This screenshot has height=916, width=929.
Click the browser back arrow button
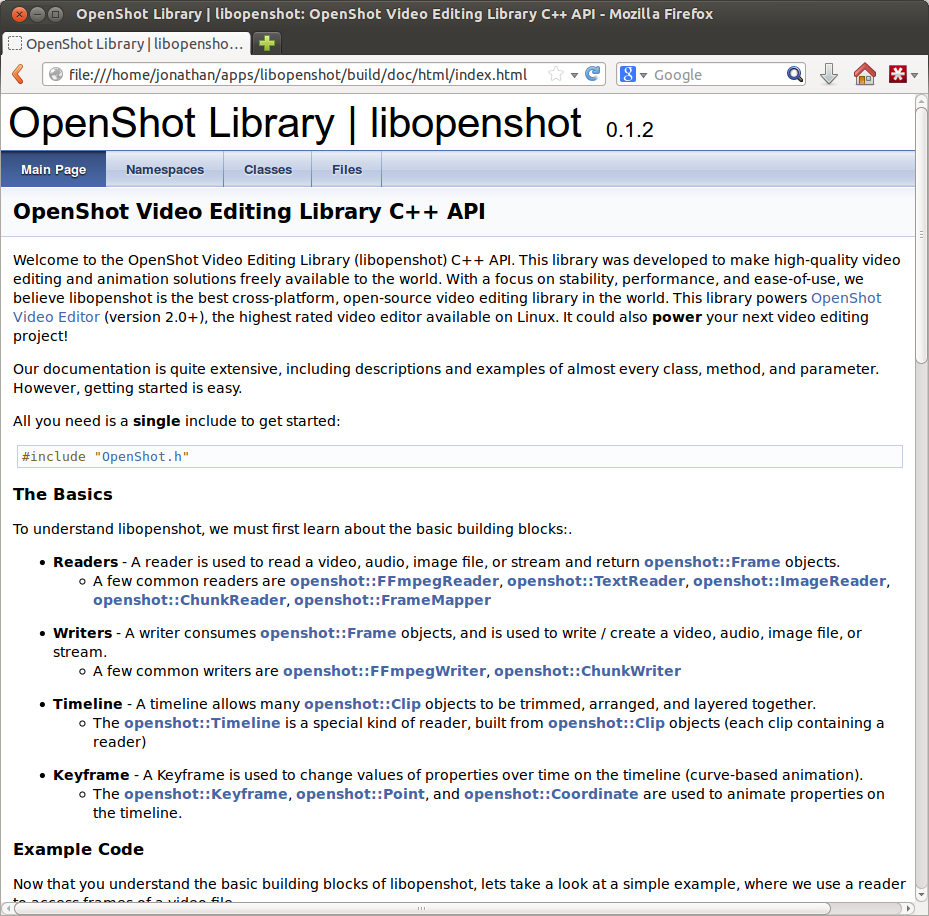point(18,75)
